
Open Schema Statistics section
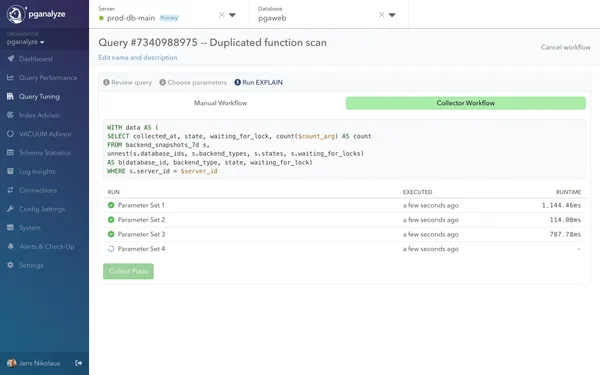(45, 153)
